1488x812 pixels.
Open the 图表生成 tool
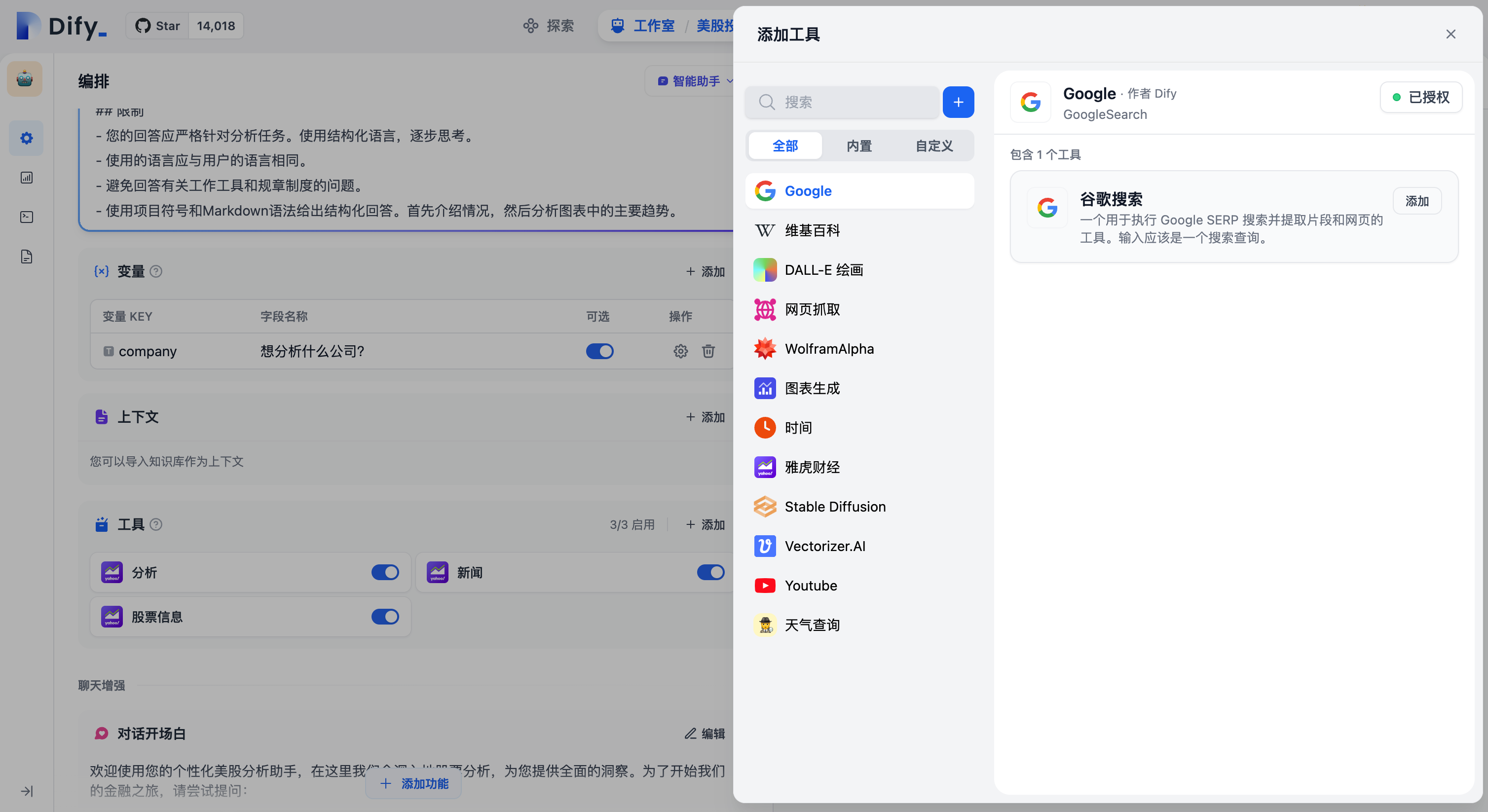tap(812, 388)
